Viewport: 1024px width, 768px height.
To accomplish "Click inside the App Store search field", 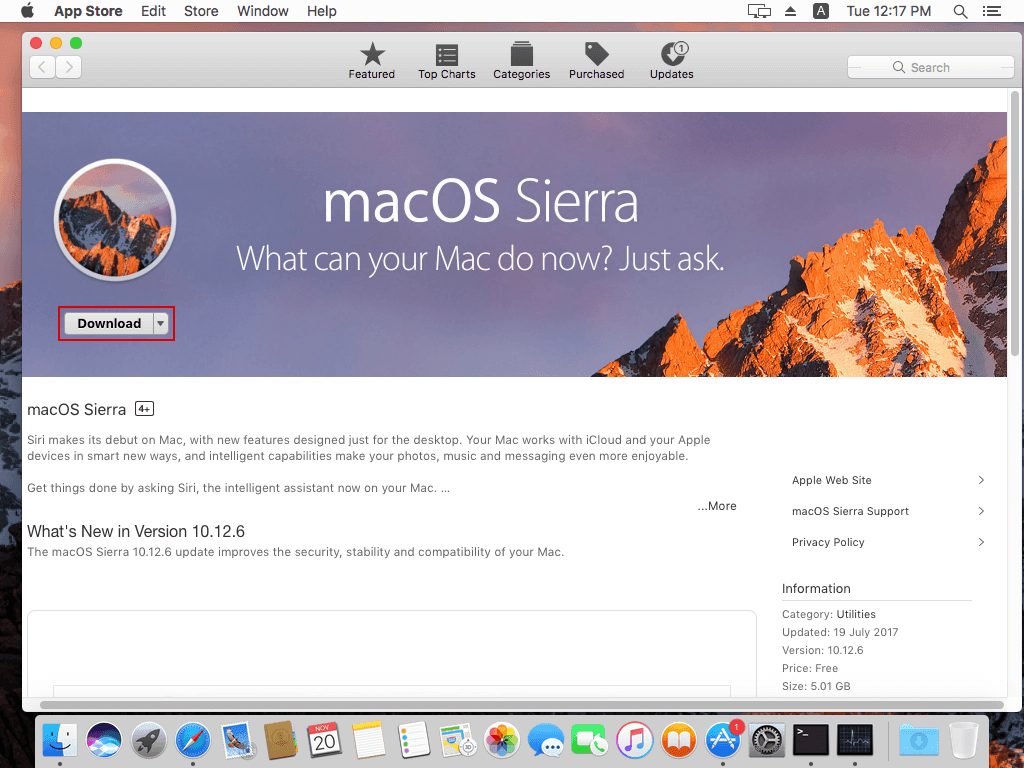I will click(x=930, y=67).
